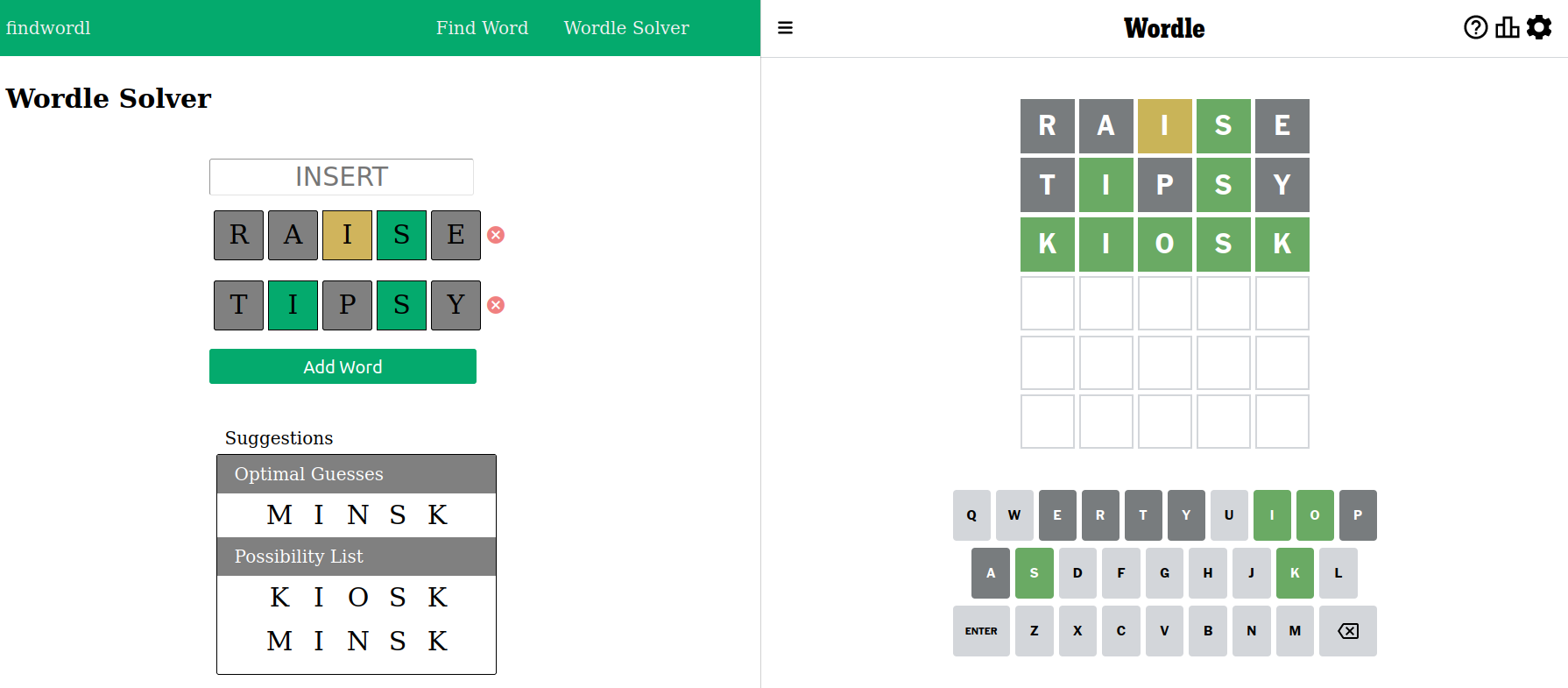
Task: Toggle color of A tile in RAISE
Action: (293, 235)
